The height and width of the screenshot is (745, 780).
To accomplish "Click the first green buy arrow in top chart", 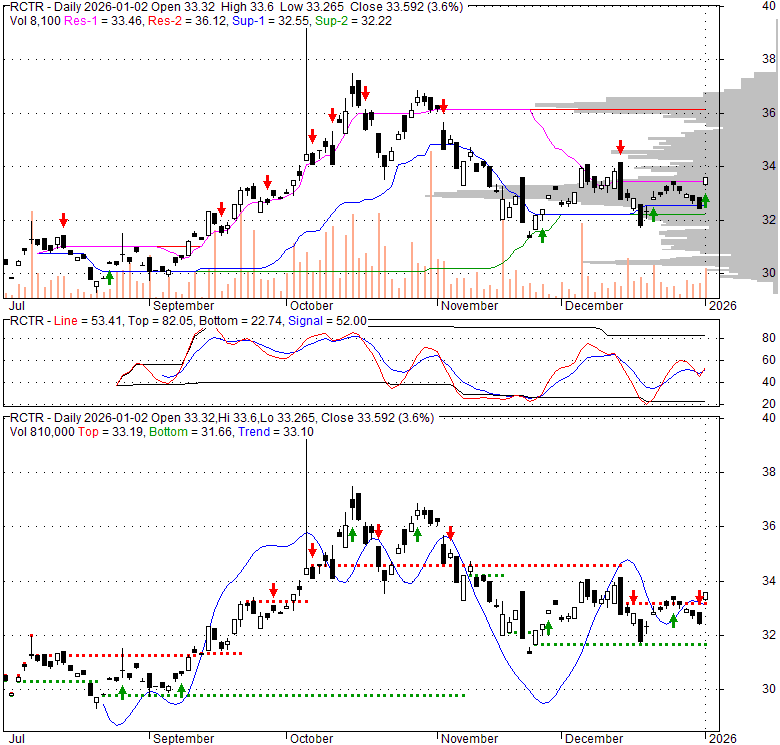I will coord(108,277).
